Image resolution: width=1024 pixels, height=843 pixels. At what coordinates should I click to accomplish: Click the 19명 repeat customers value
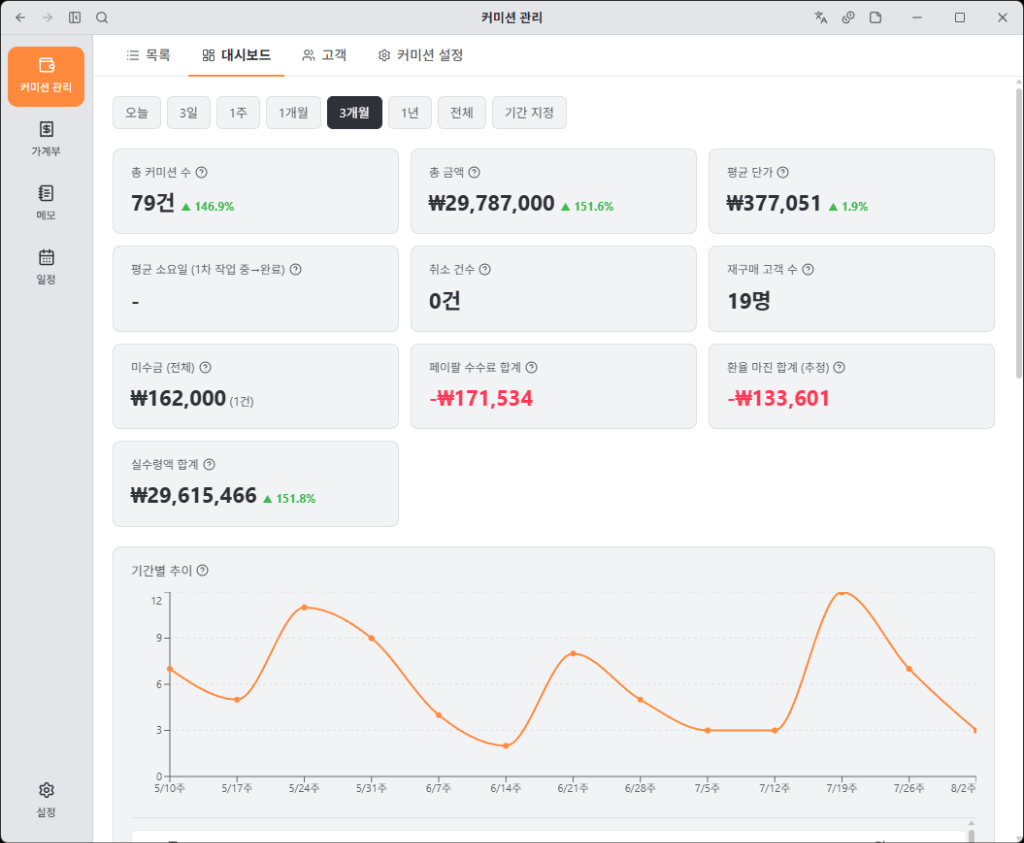[x=749, y=301]
